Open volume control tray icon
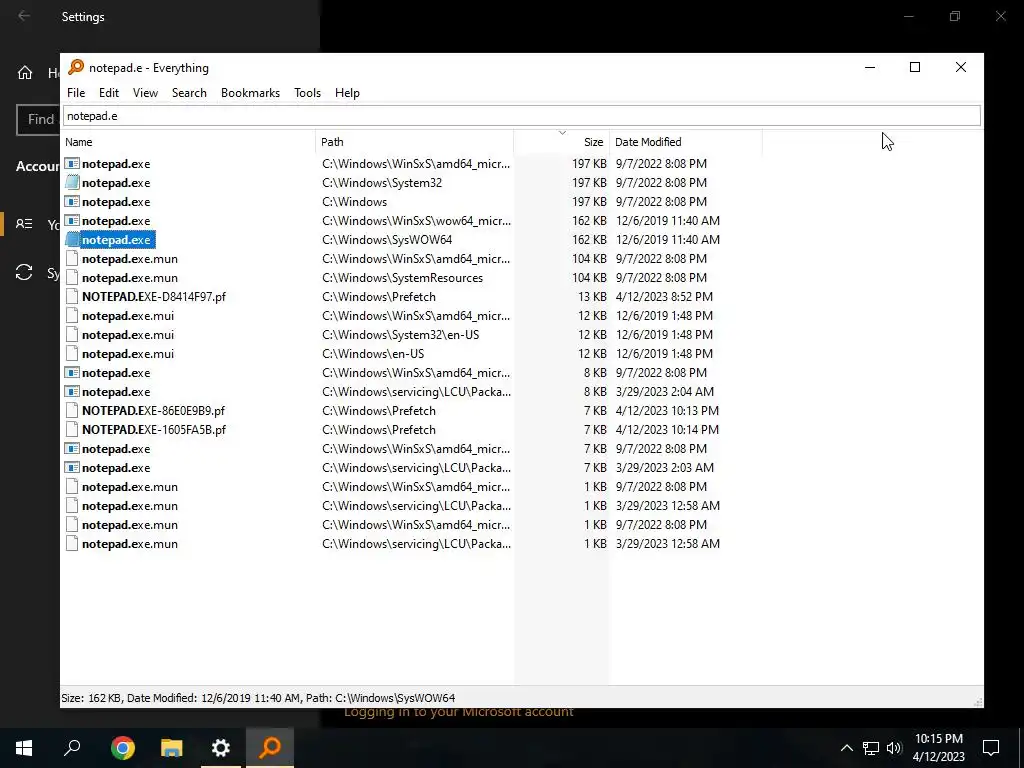The height and width of the screenshot is (768, 1024). point(894,748)
